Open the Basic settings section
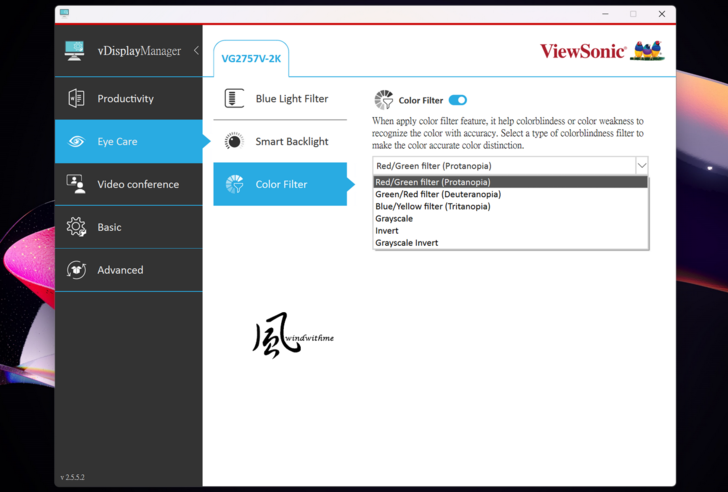728x492 pixels. 129,227
